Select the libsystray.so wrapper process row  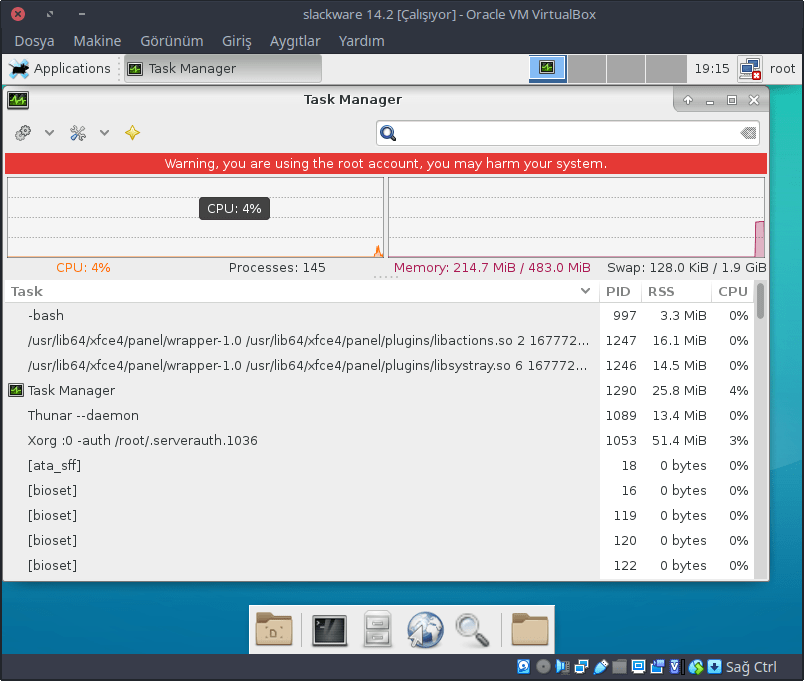coord(379,366)
